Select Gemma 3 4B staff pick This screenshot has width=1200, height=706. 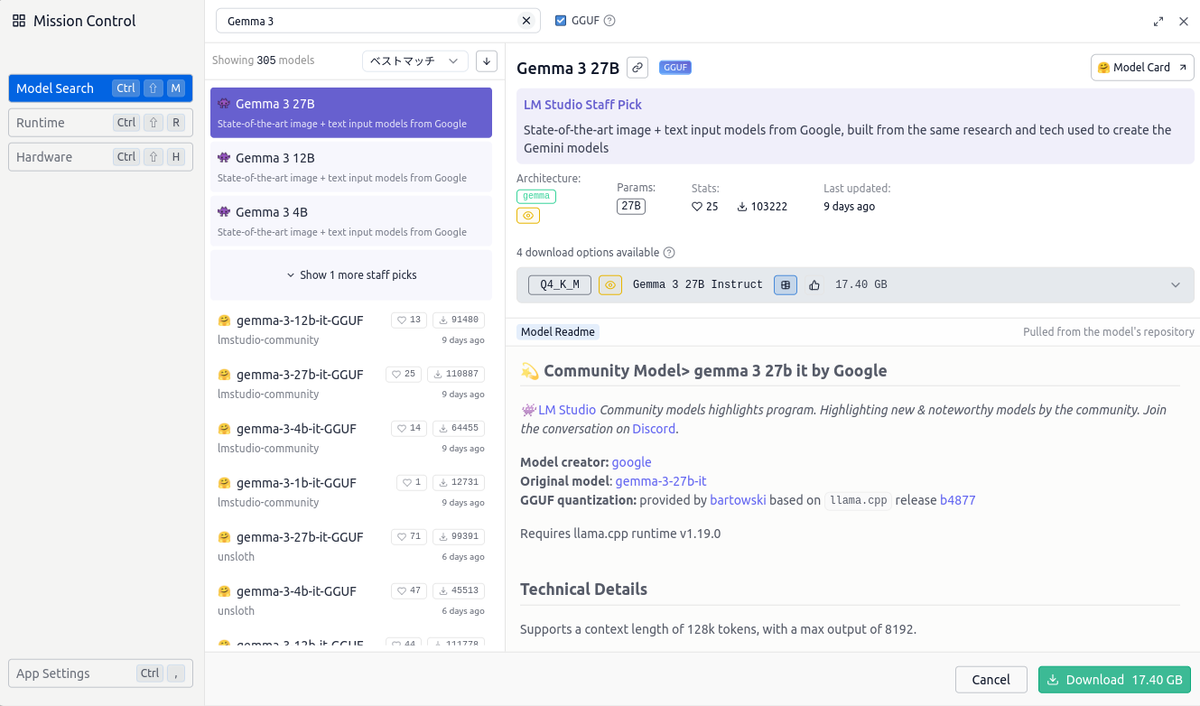point(351,221)
